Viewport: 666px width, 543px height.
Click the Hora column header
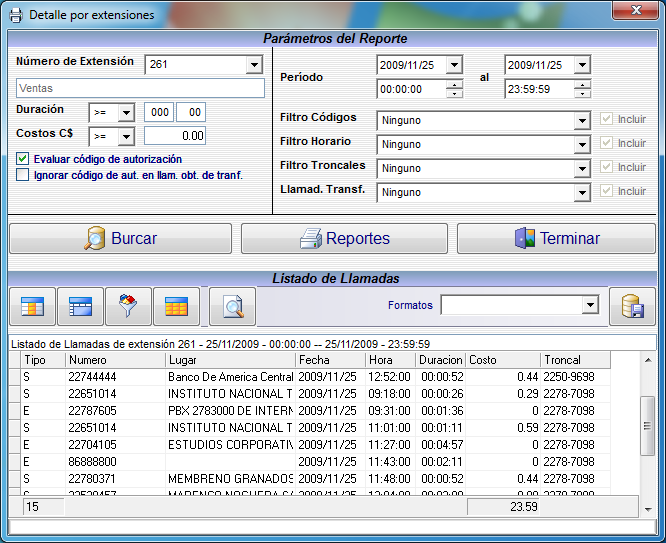(390, 360)
